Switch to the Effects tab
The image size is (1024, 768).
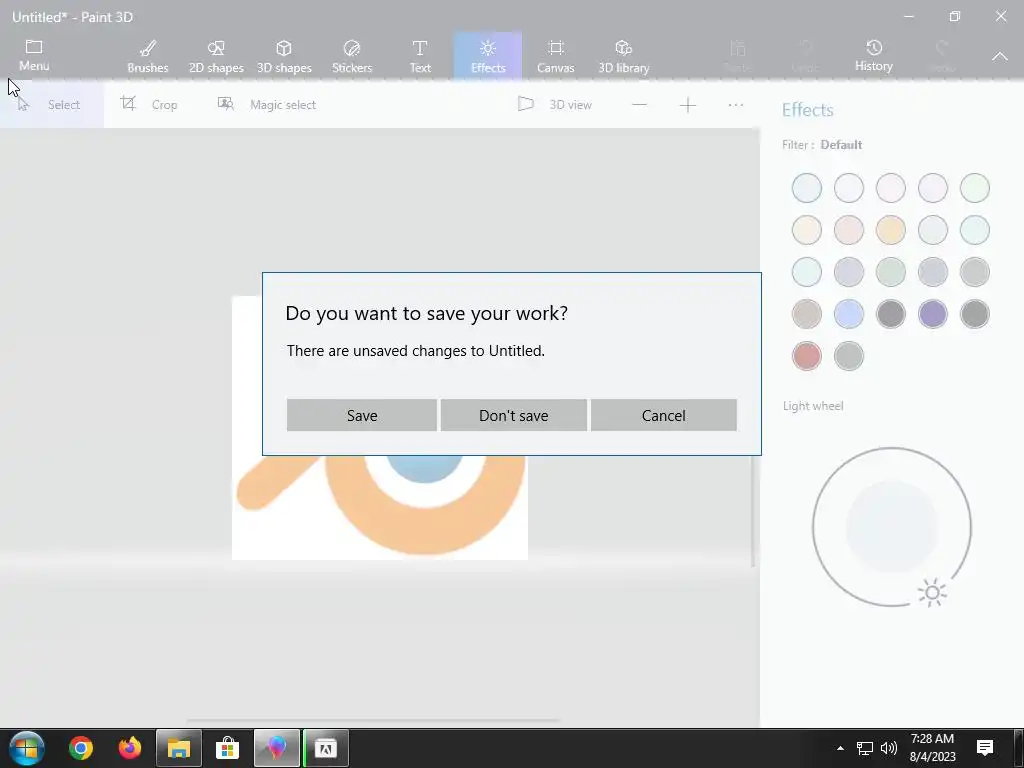488,56
